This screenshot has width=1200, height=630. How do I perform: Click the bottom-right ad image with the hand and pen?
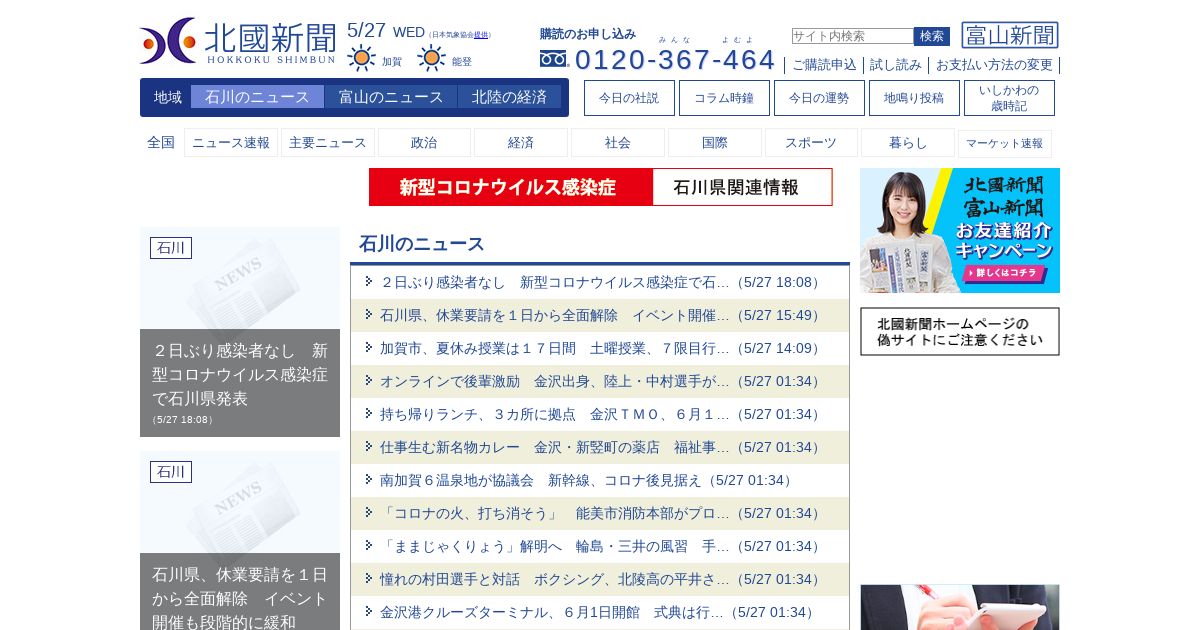coord(960,607)
